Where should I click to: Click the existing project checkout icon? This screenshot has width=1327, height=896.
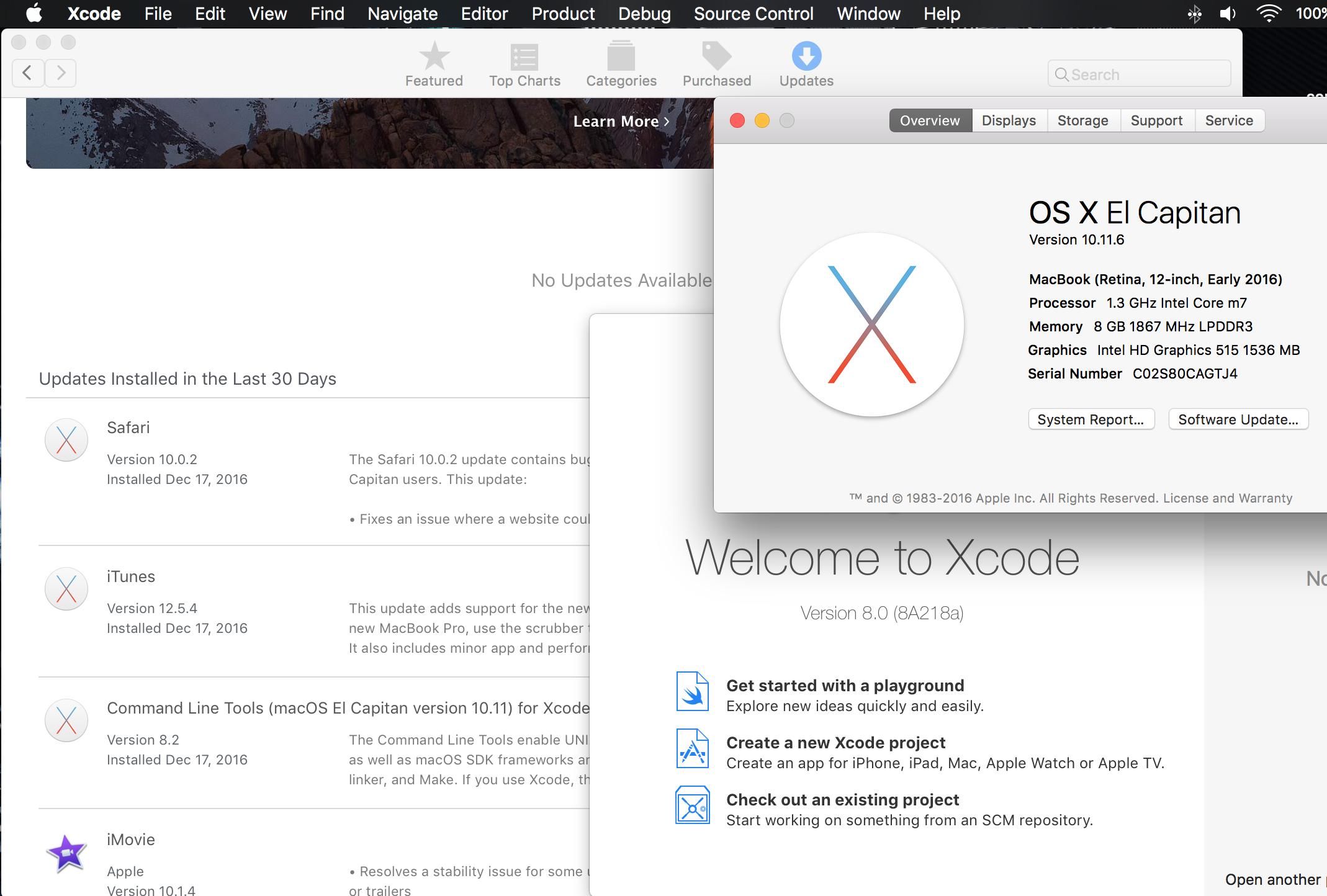tap(692, 806)
